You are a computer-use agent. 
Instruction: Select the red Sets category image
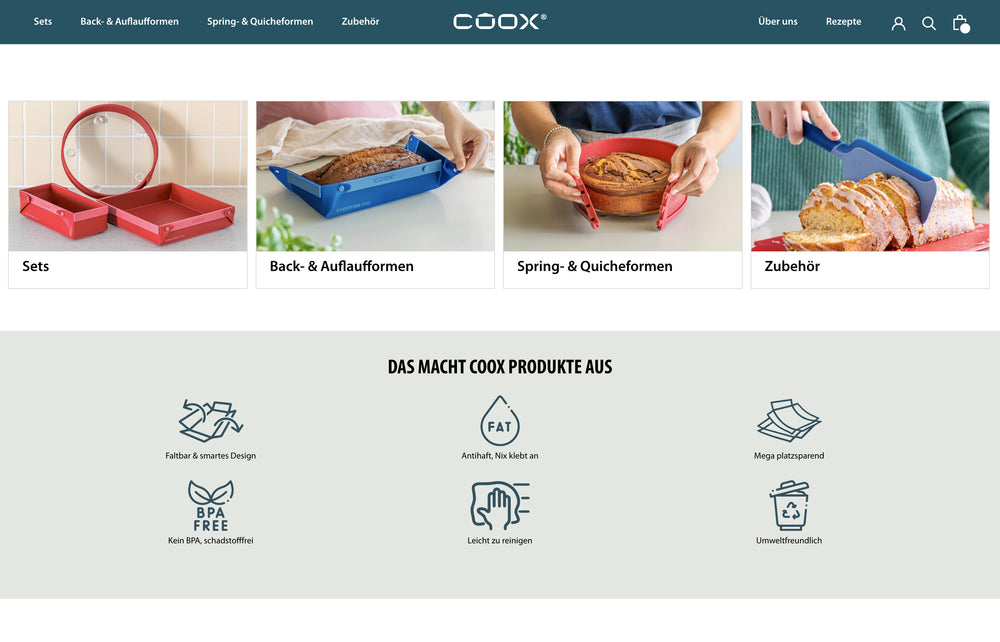pos(128,176)
